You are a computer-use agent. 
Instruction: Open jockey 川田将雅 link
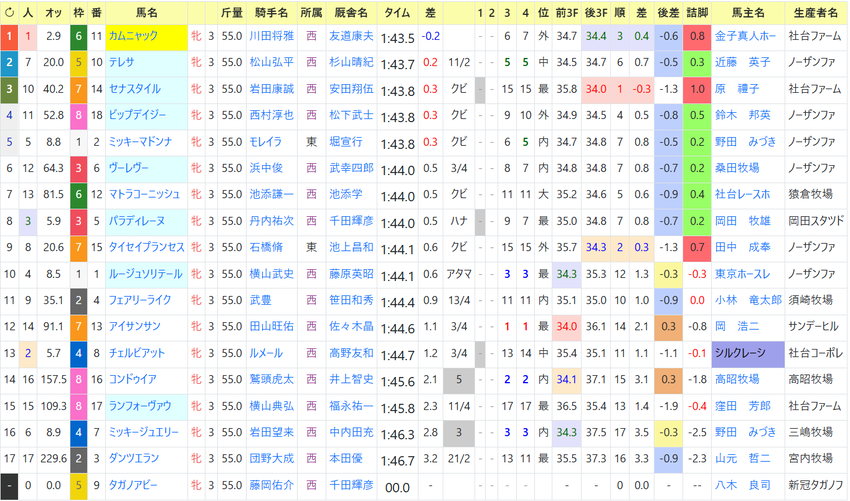tap(272, 36)
